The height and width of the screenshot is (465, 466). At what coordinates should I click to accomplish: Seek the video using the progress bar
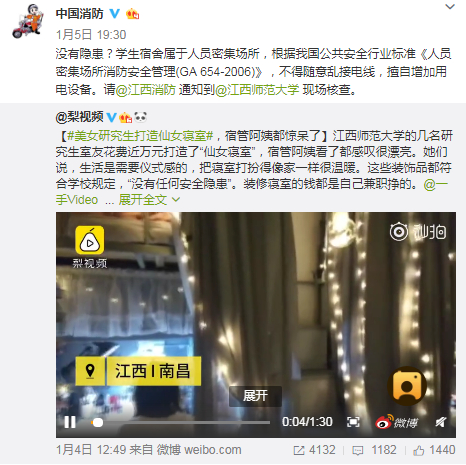tap(180, 422)
